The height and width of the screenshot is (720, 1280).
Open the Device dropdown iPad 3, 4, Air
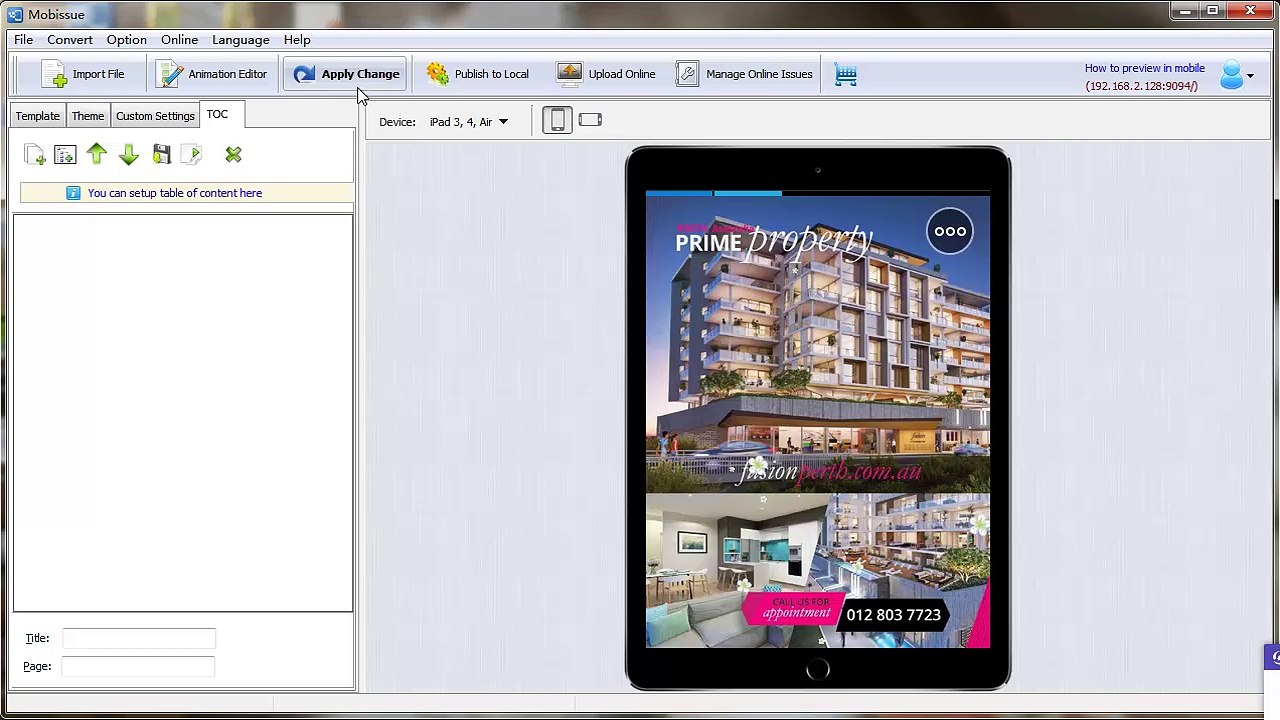[x=469, y=122]
